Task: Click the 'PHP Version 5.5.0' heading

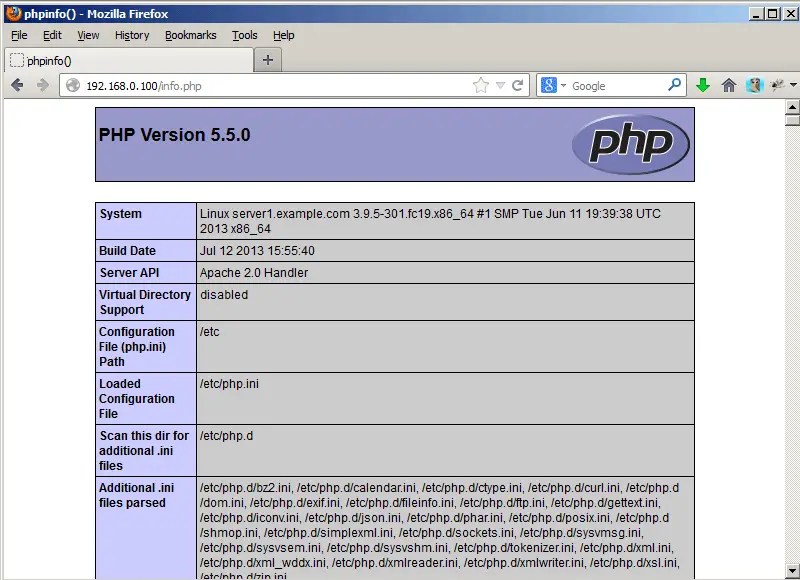Action: pos(174,135)
